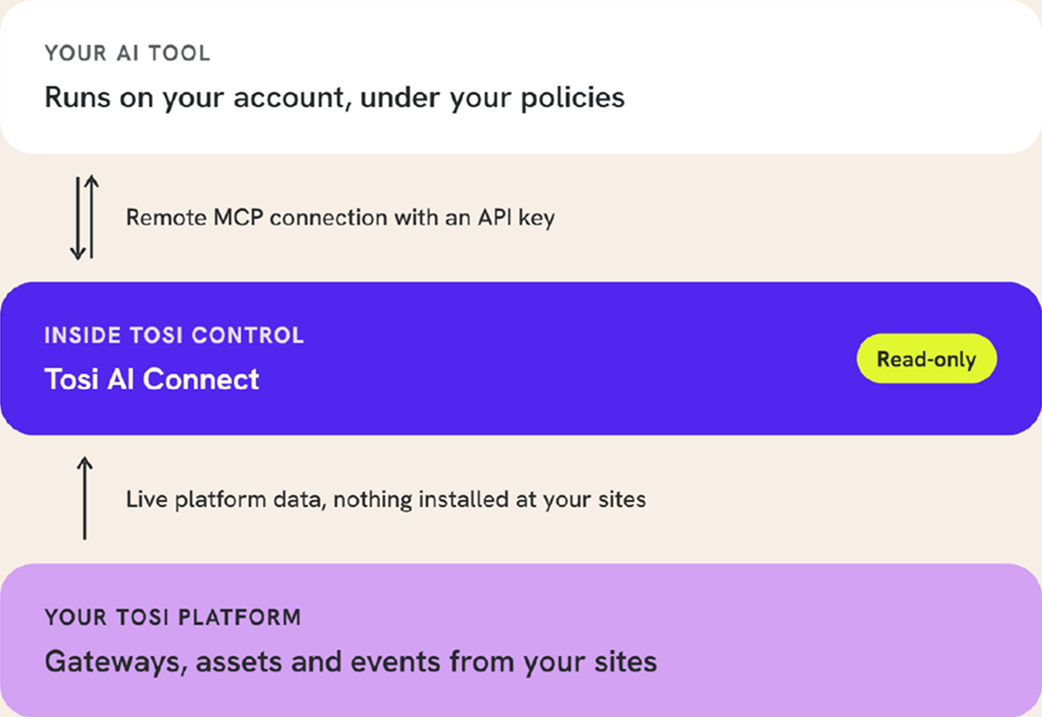Click the downward arrow under Your AI Tool
1042x717 pixels.
(78, 218)
